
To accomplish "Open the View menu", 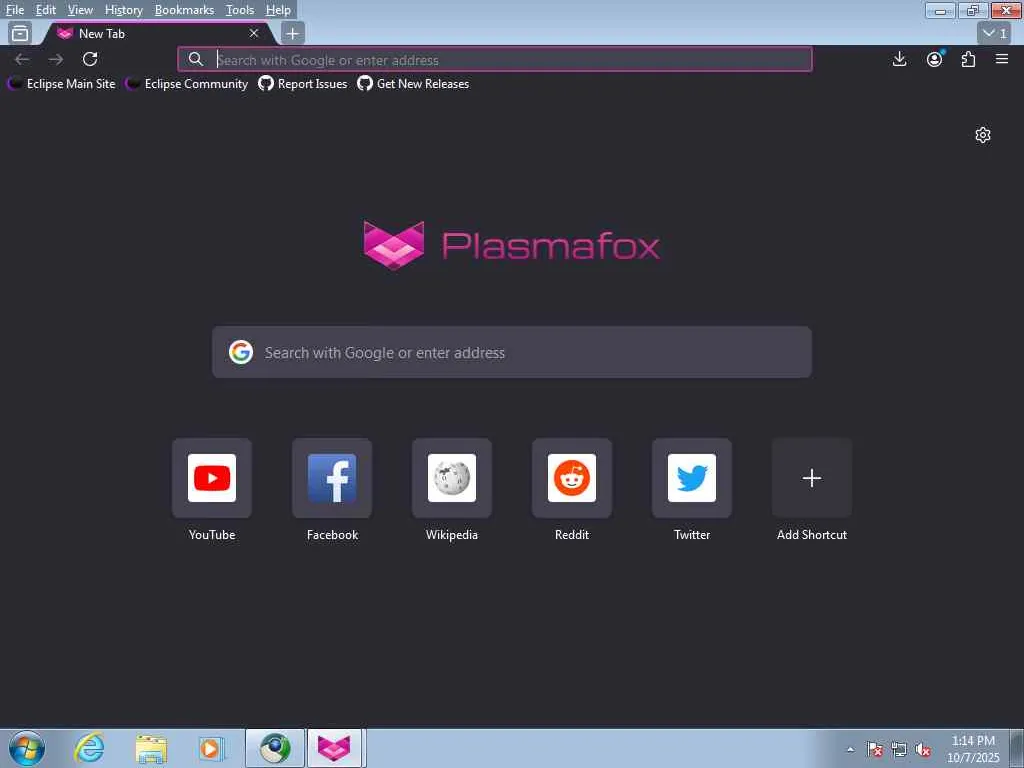I will pos(80,10).
